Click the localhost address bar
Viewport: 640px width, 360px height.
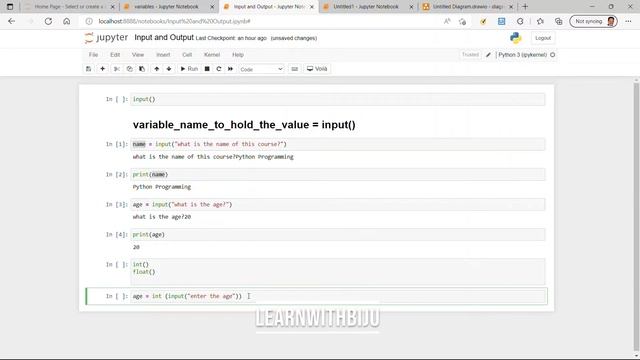pyautogui.click(x=261, y=21)
